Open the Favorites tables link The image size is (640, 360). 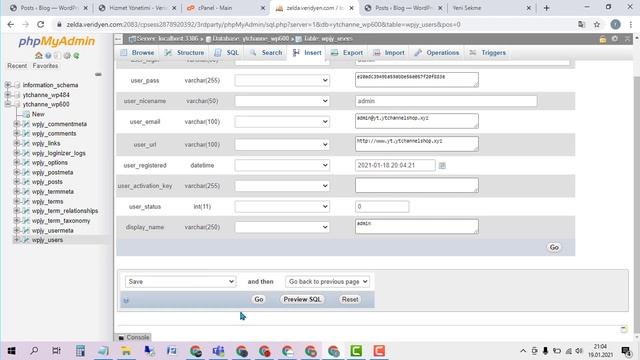pyautogui.click(x=45, y=66)
